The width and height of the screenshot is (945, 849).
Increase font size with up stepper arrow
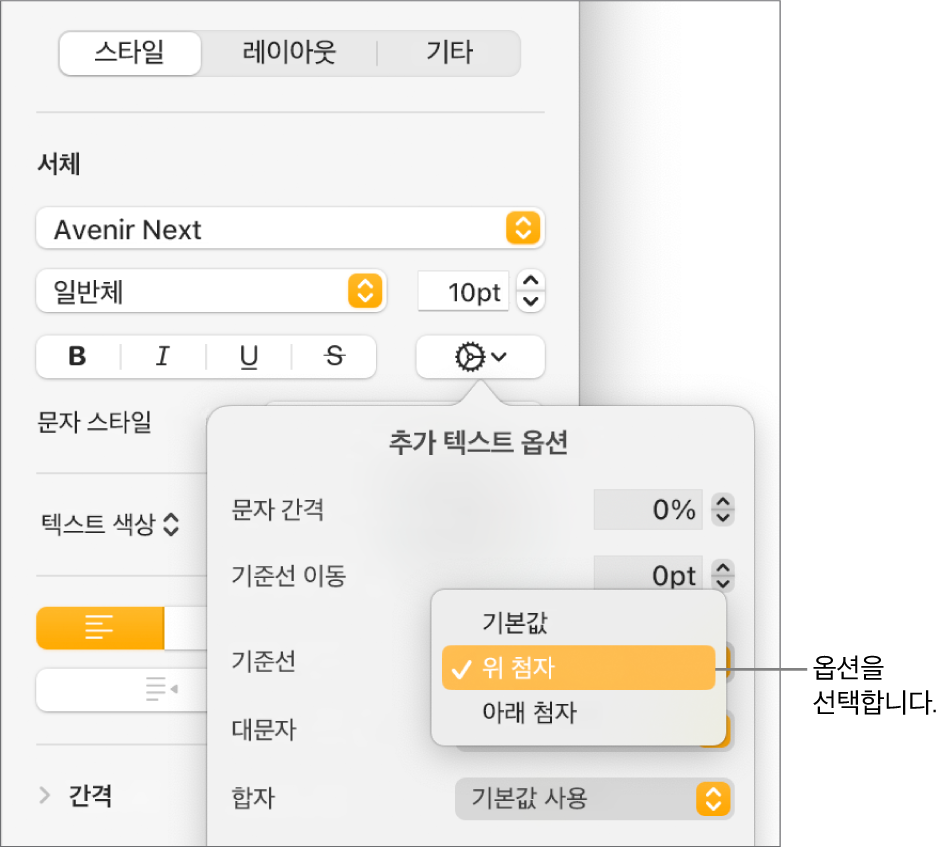coord(530,281)
